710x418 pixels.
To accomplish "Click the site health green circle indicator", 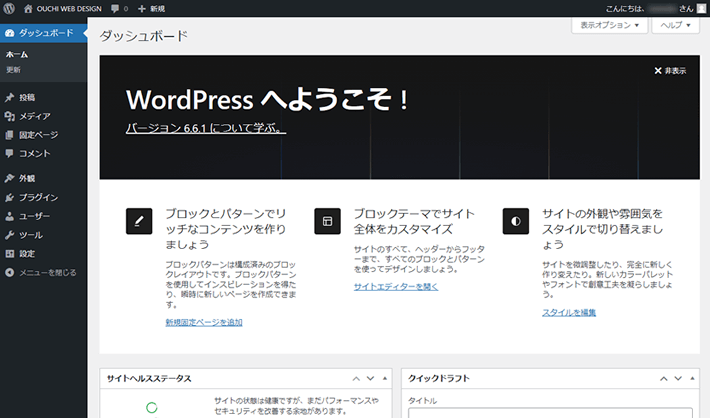I will 152,408.
